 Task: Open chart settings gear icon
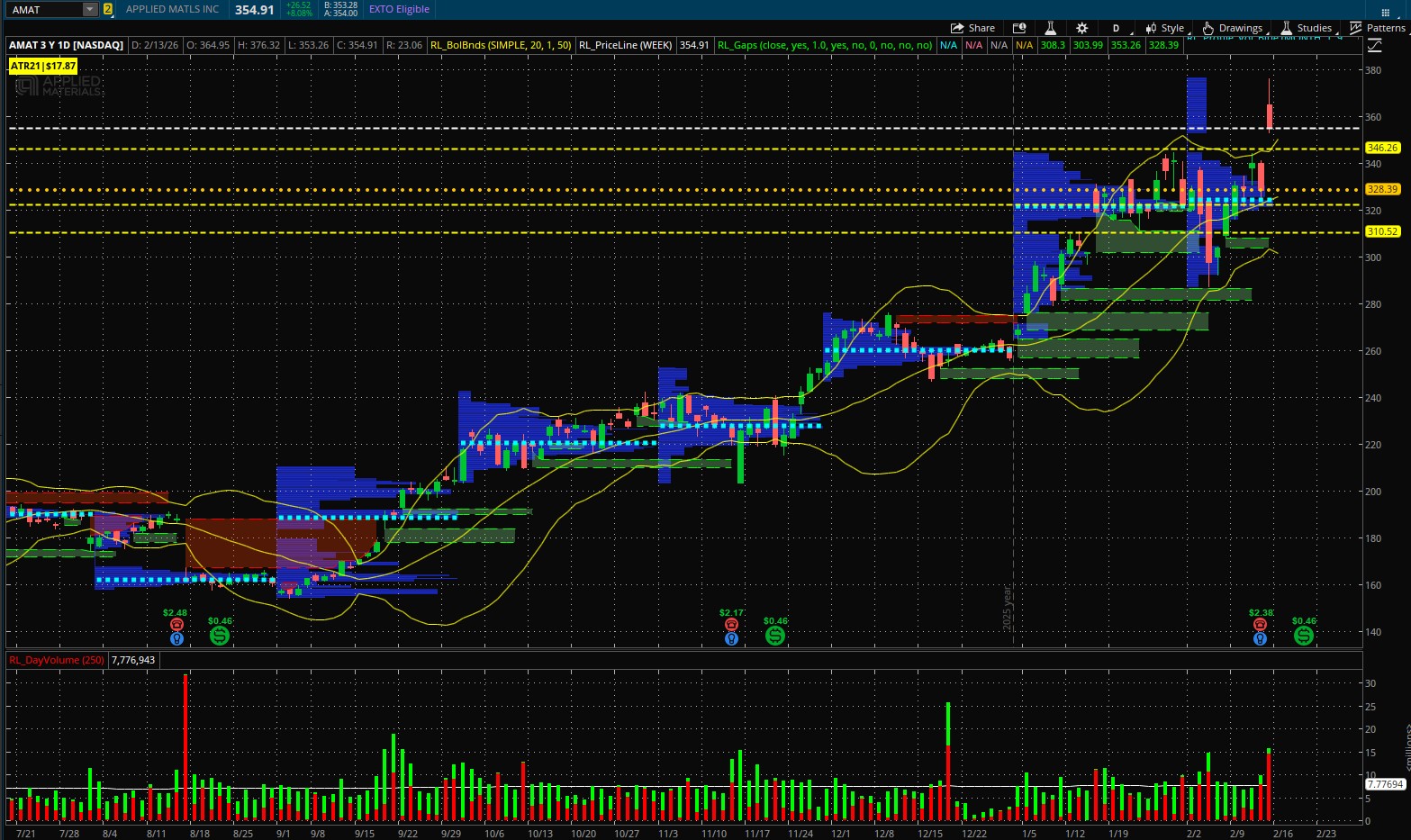click(x=1081, y=28)
